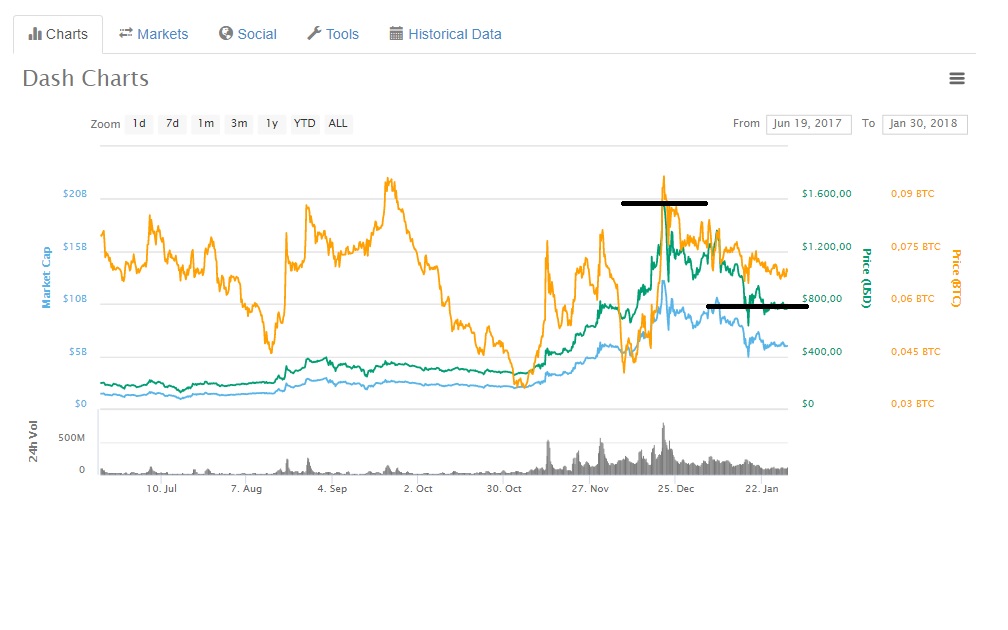Click the Zoom label
The image size is (1008, 630).
pos(105,124)
